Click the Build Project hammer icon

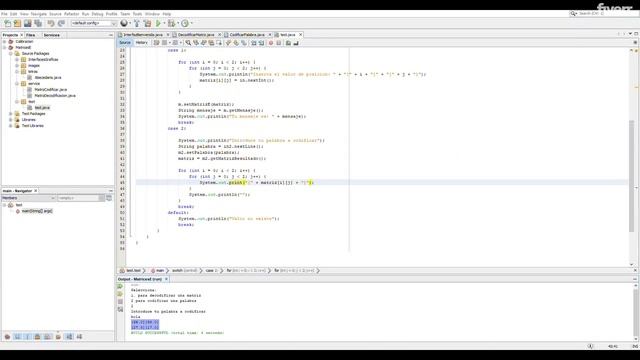(x=137, y=24)
